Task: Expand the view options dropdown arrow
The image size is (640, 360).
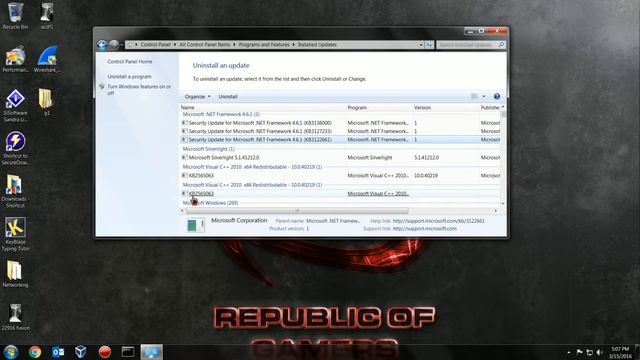Action: click(484, 96)
